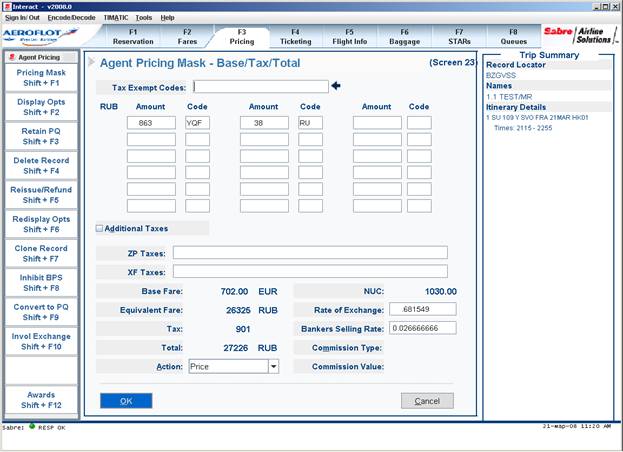Switch to the F4 Ticketing tab
Viewport: 623px width, 452px height.
[x=296, y=37]
